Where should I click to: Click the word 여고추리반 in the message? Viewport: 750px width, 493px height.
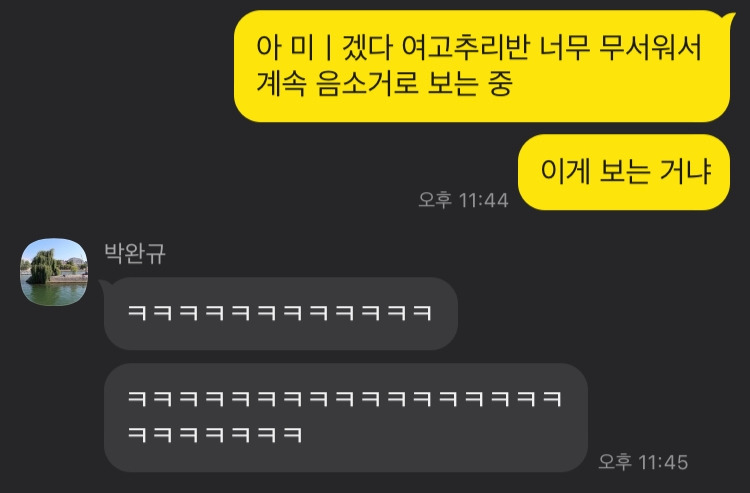coord(465,47)
